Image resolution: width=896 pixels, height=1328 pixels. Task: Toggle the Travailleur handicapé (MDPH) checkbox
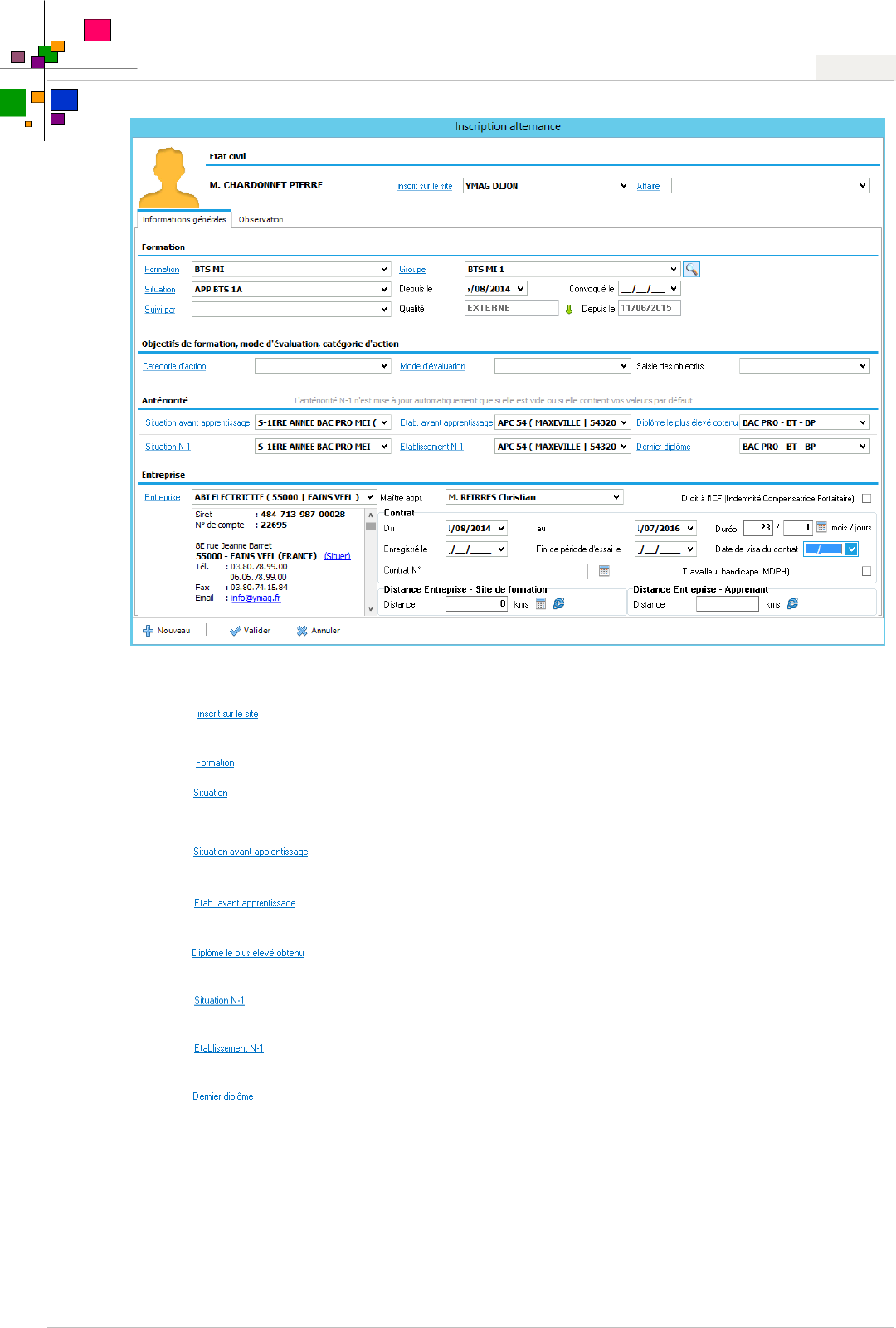click(x=866, y=571)
